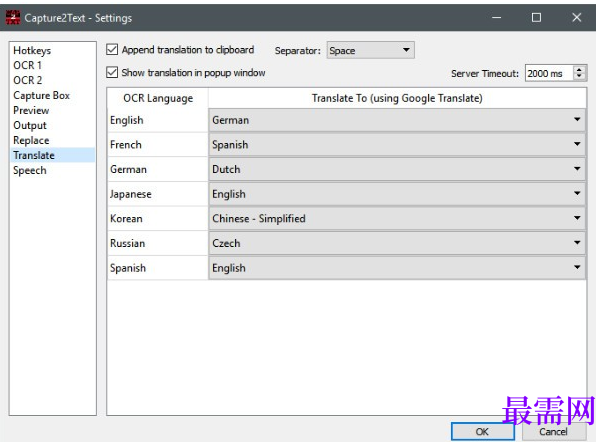The height and width of the screenshot is (442, 614).
Task: Select the Korean OCR language cell
Action: (158, 219)
